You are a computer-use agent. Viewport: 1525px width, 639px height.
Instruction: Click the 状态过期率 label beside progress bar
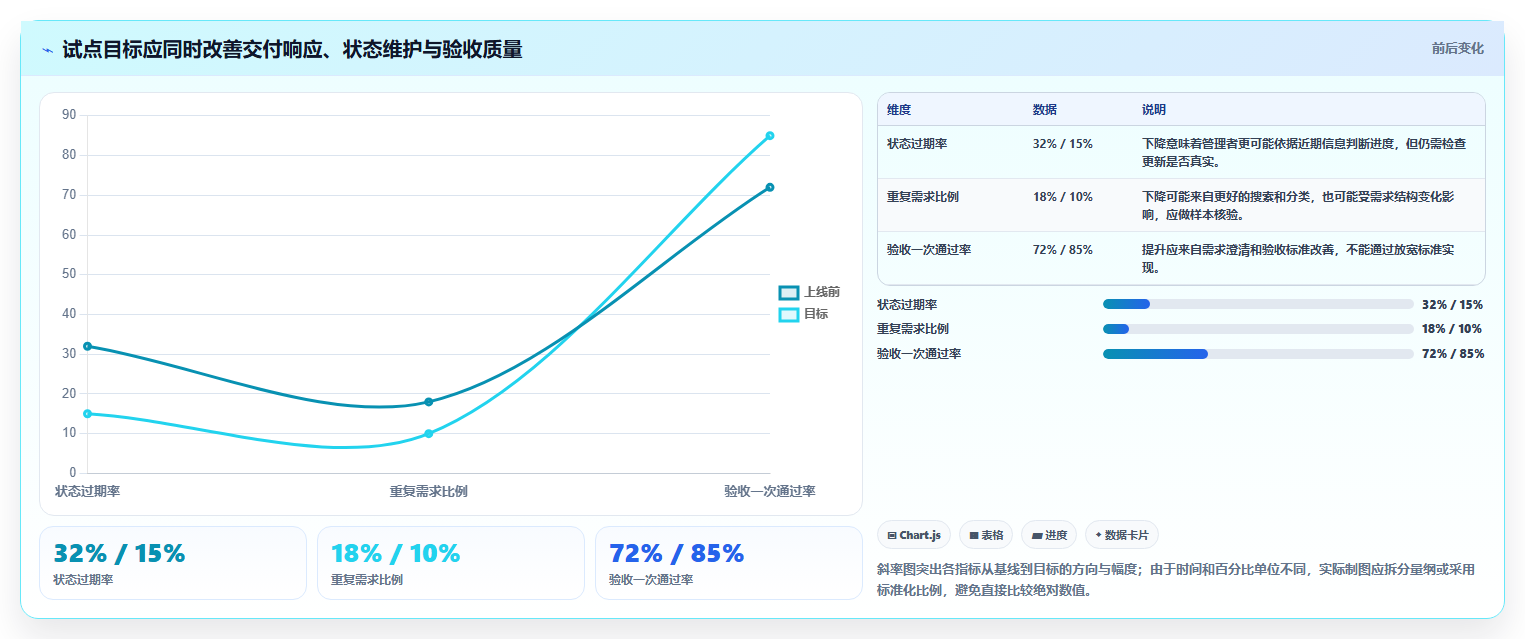pos(907,304)
